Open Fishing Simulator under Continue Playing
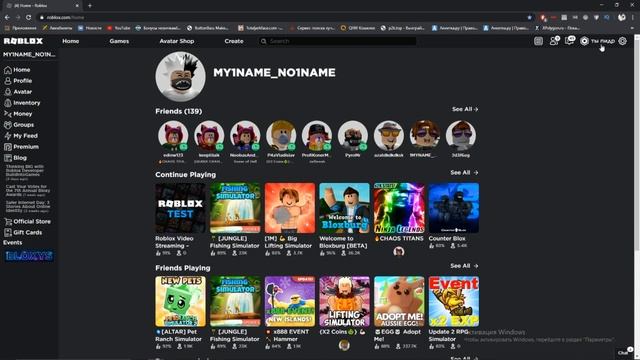The height and width of the screenshot is (360, 640). [x=235, y=208]
